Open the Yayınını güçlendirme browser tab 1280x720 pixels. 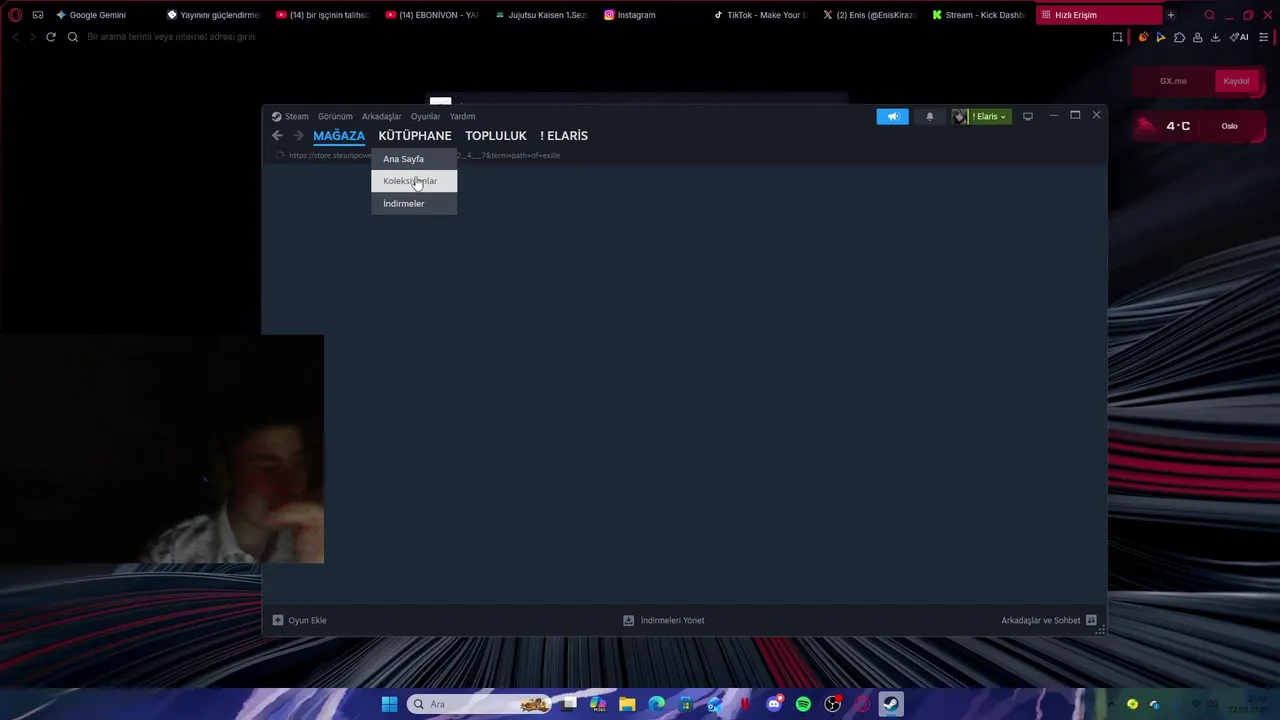(213, 15)
